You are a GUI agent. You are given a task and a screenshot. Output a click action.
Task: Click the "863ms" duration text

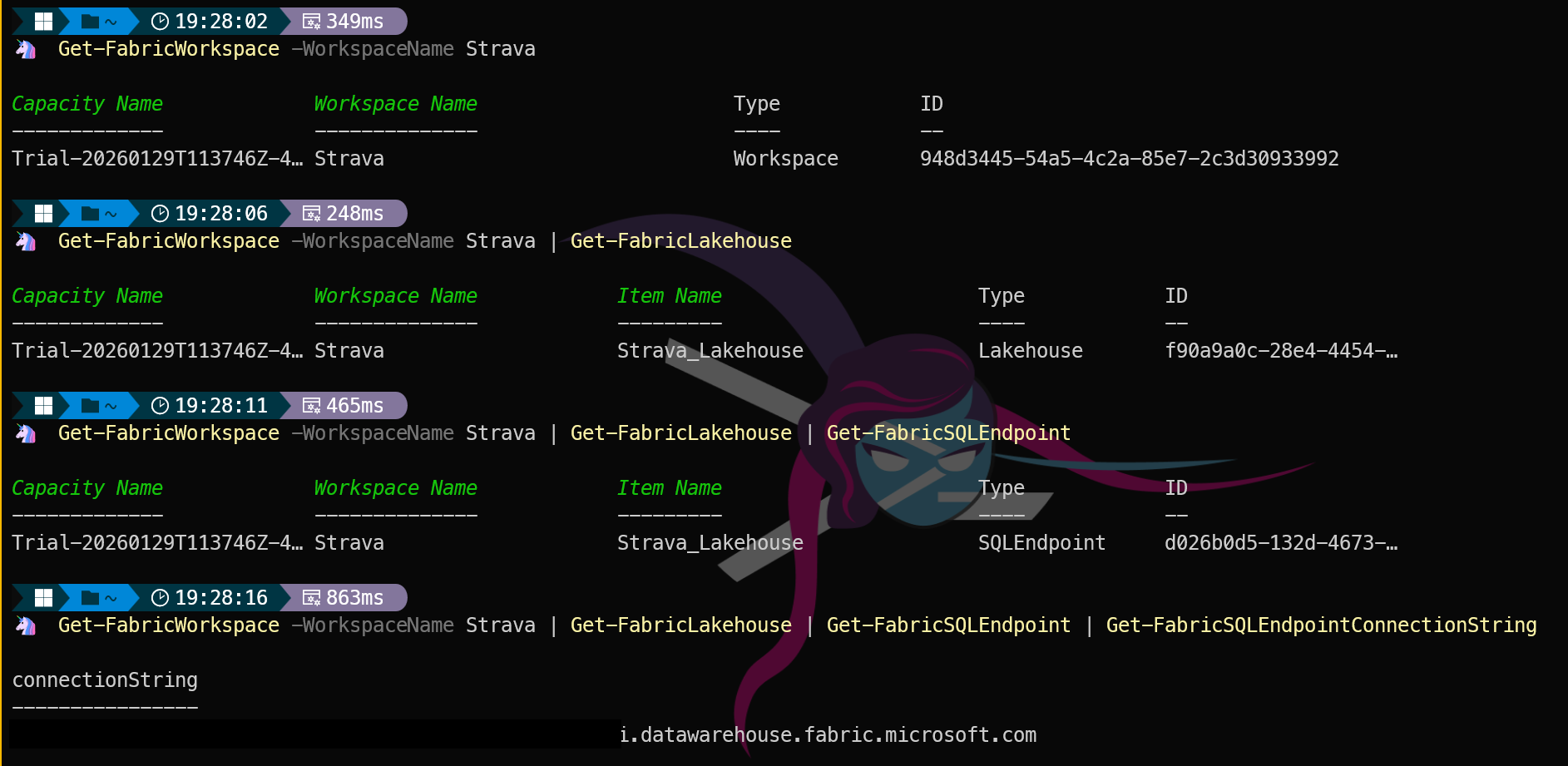355,598
